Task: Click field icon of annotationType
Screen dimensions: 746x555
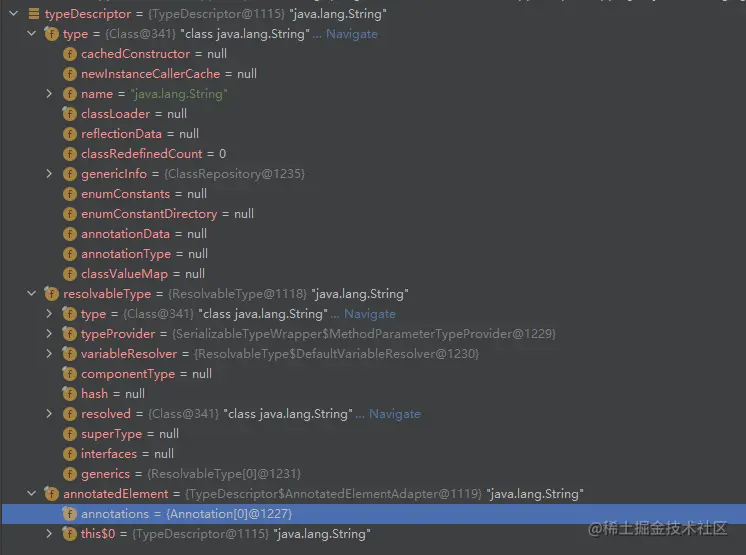Action: click(x=69, y=253)
